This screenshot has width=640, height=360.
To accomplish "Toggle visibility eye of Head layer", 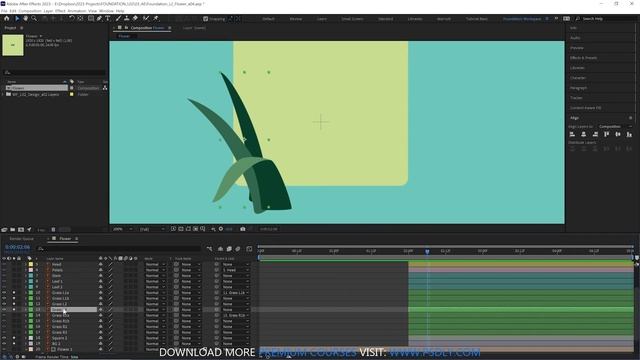I will (x=4, y=264).
